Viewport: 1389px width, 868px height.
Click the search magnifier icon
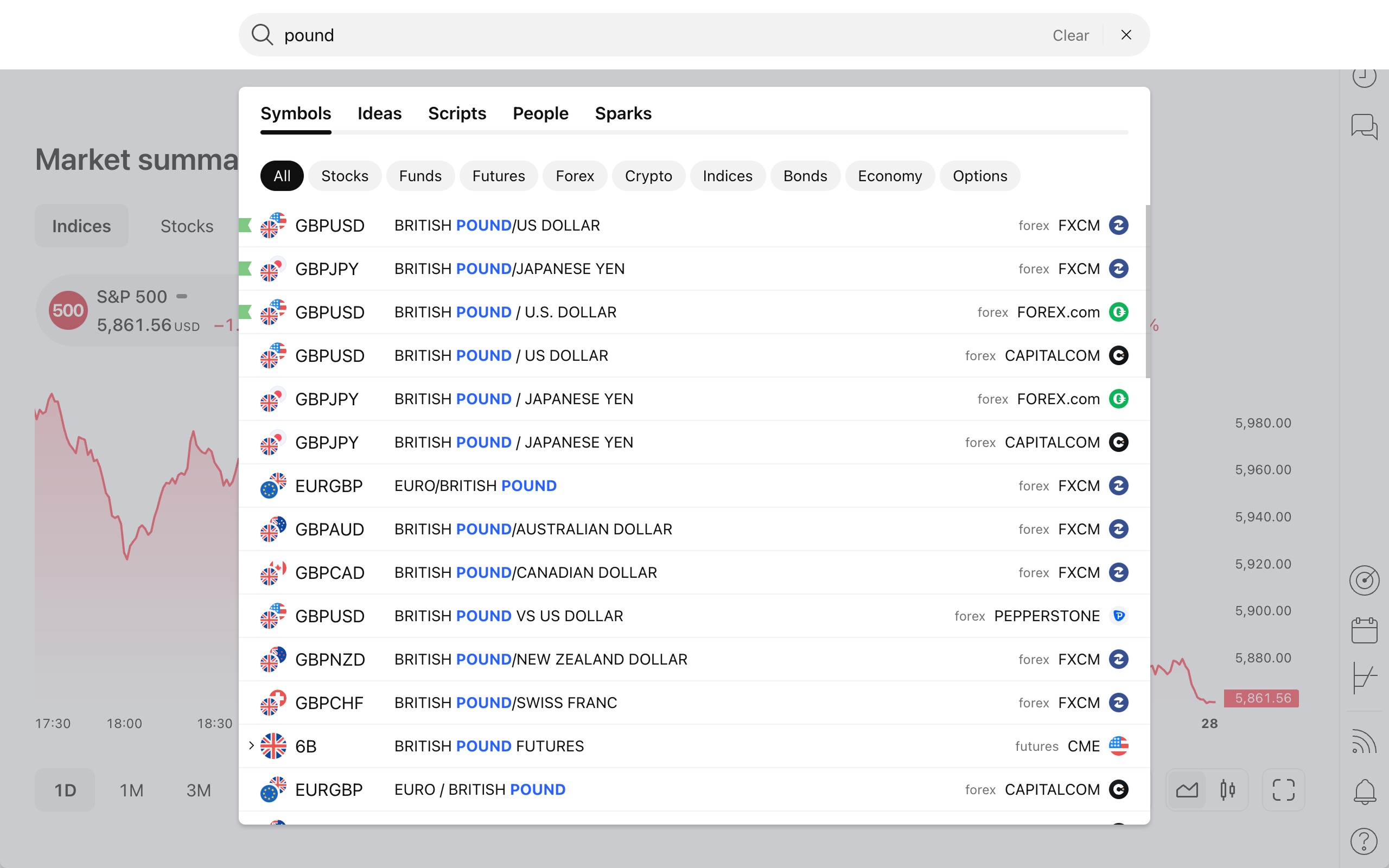point(262,35)
